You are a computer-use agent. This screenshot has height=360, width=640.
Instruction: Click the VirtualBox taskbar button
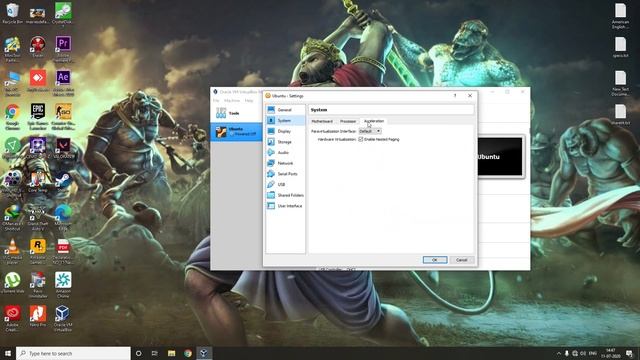coord(204,353)
